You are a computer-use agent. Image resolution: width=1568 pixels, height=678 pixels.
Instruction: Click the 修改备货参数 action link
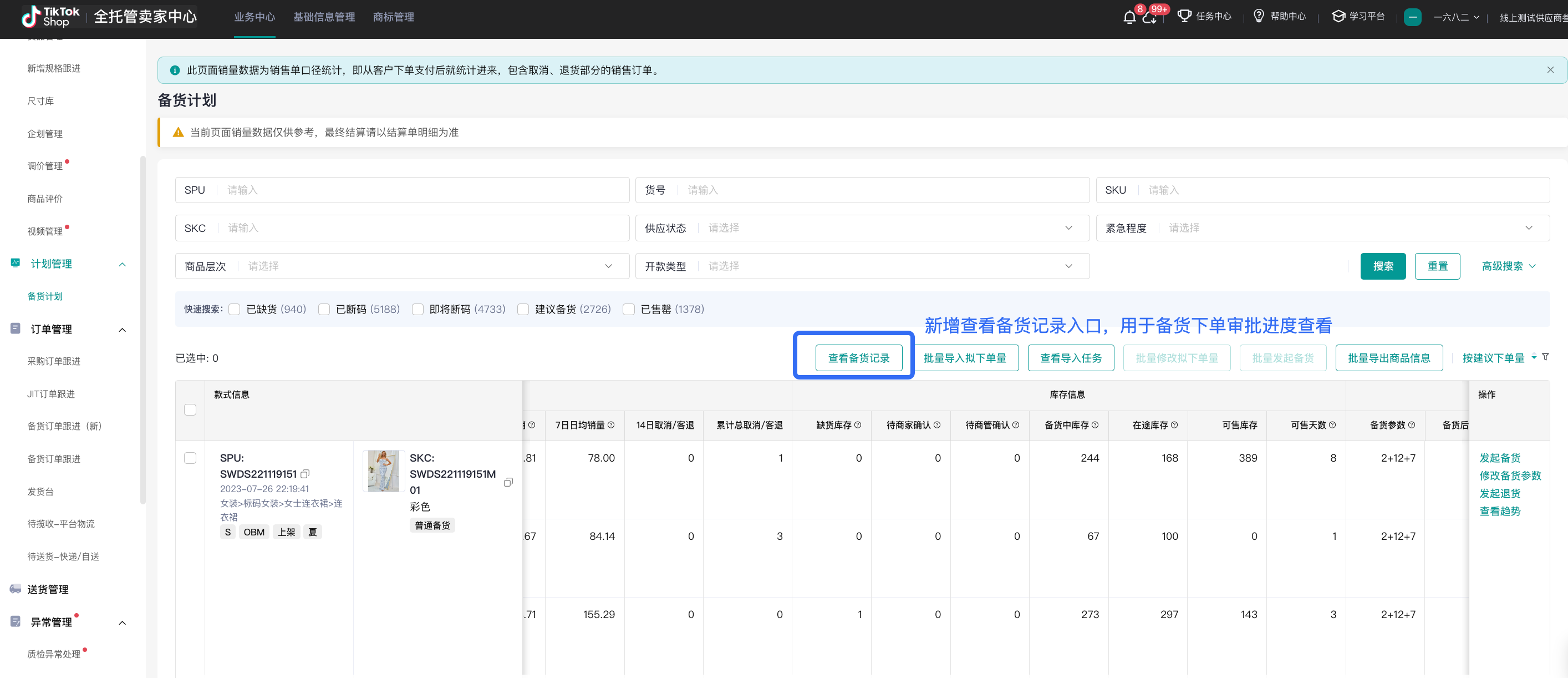1510,475
